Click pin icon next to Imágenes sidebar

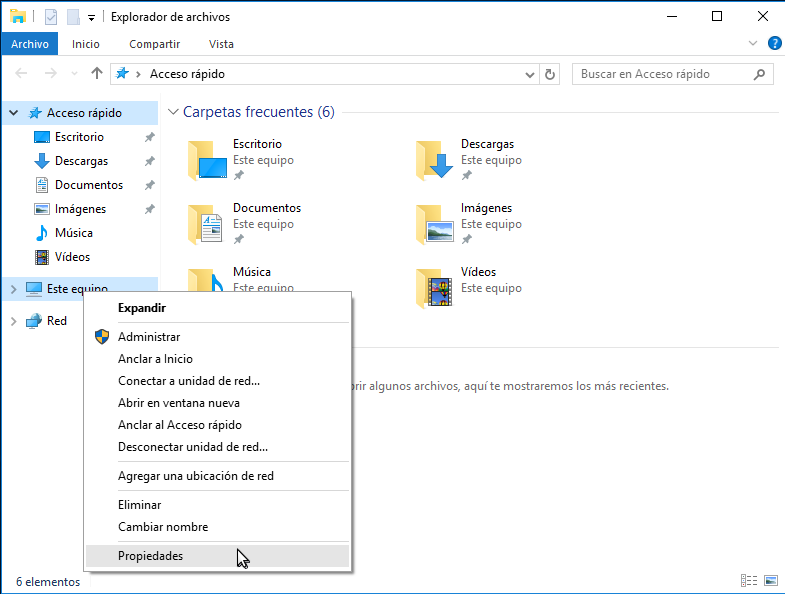pyautogui.click(x=149, y=209)
